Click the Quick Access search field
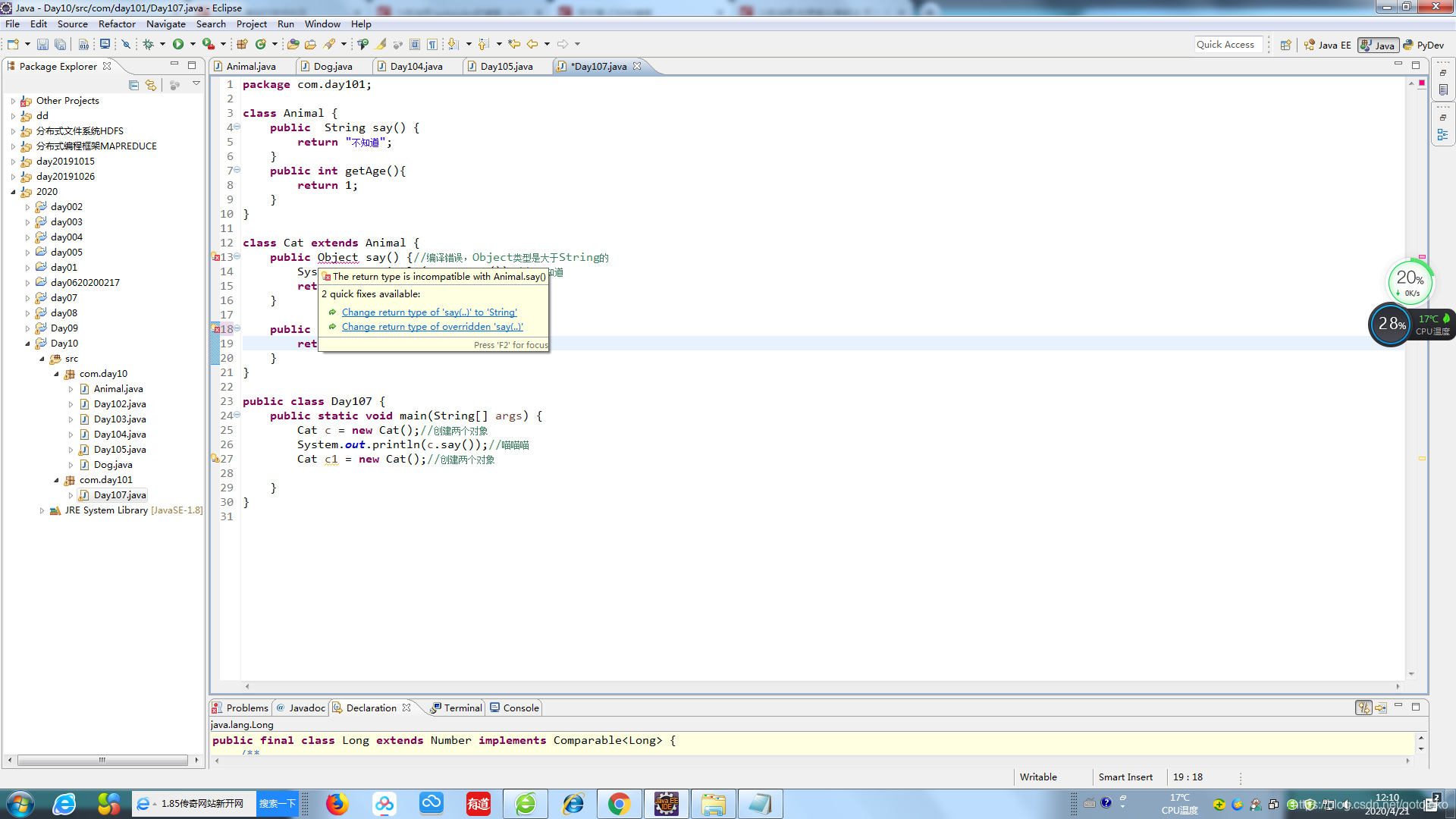Screen dimensions: 1456x819 (x=1228, y=45)
